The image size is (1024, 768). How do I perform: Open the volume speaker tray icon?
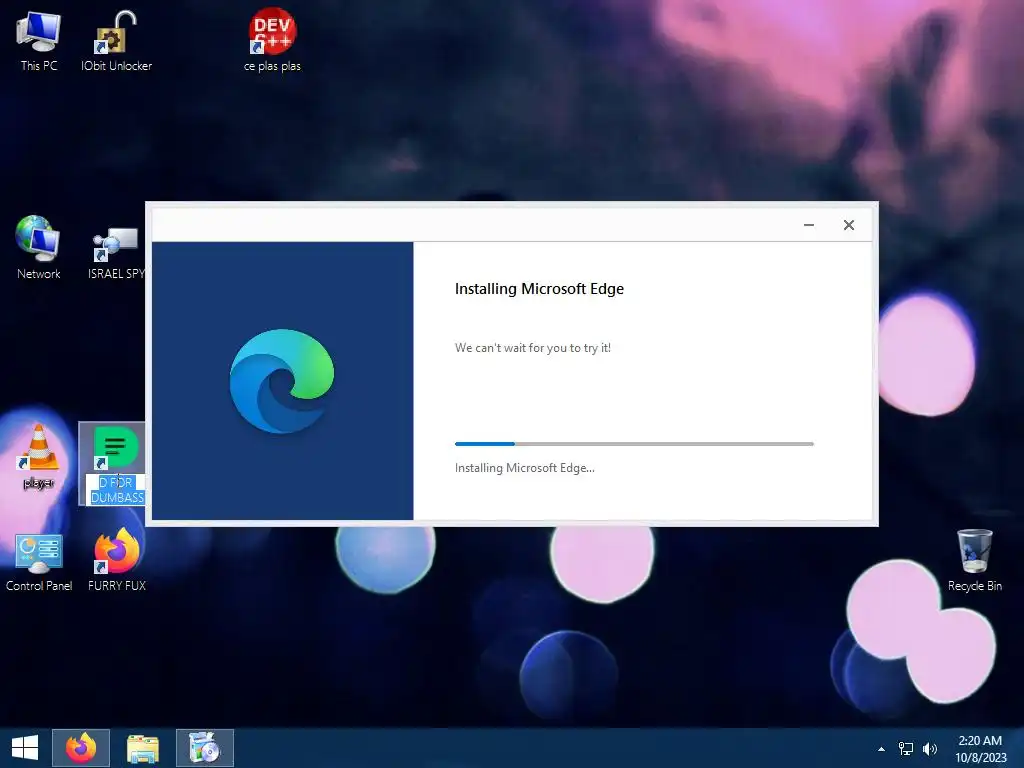[x=930, y=749]
